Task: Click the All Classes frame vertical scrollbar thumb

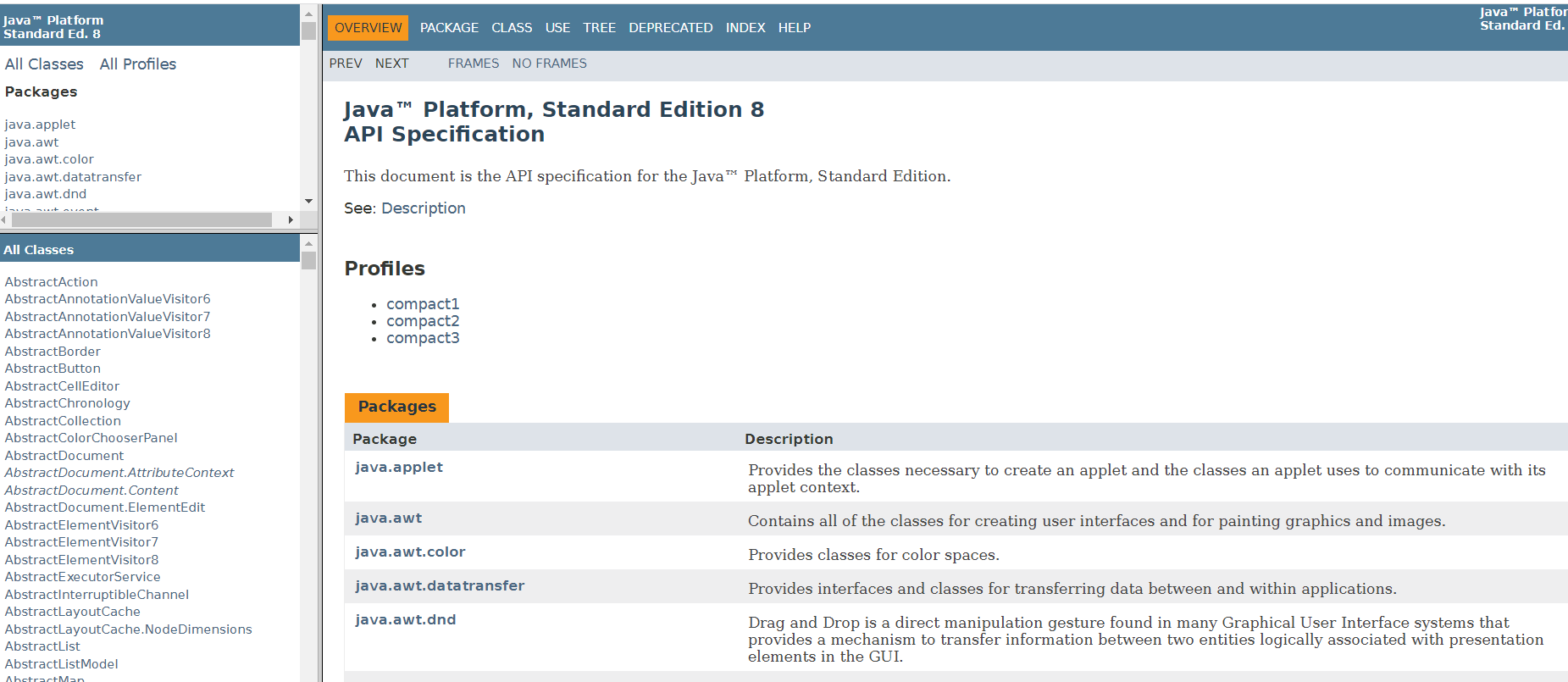Action: point(308,260)
